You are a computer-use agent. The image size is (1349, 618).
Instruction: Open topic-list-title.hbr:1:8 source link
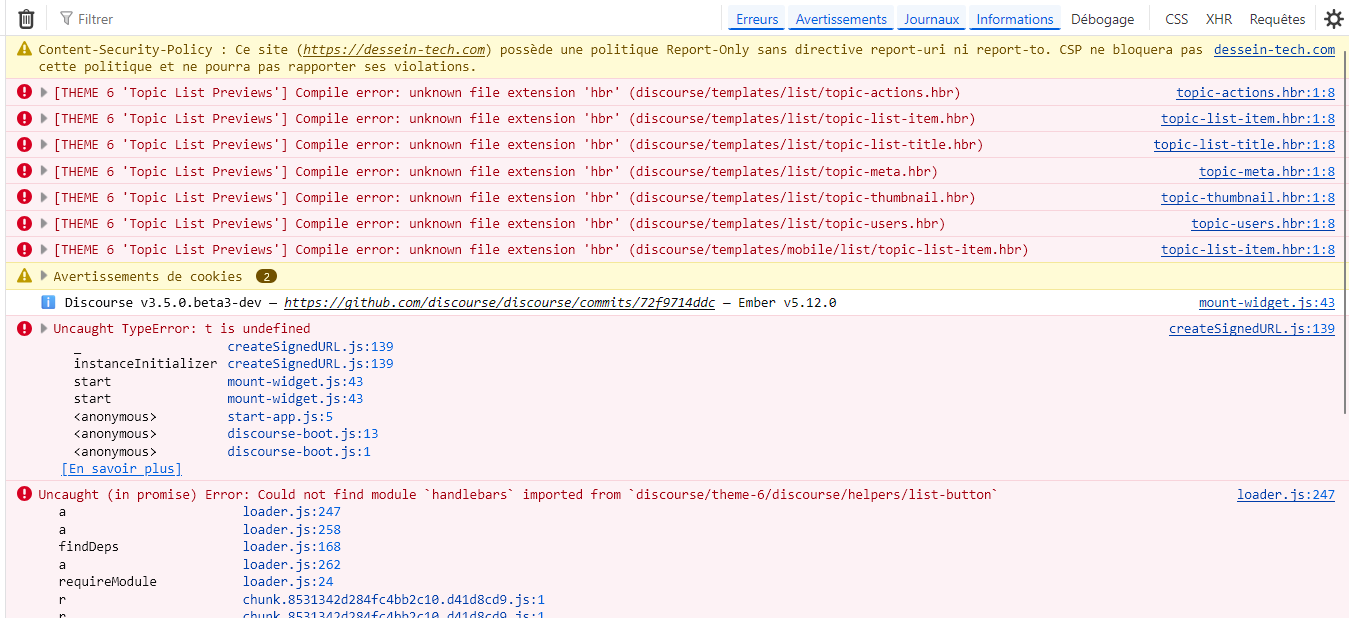tap(1244, 144)
